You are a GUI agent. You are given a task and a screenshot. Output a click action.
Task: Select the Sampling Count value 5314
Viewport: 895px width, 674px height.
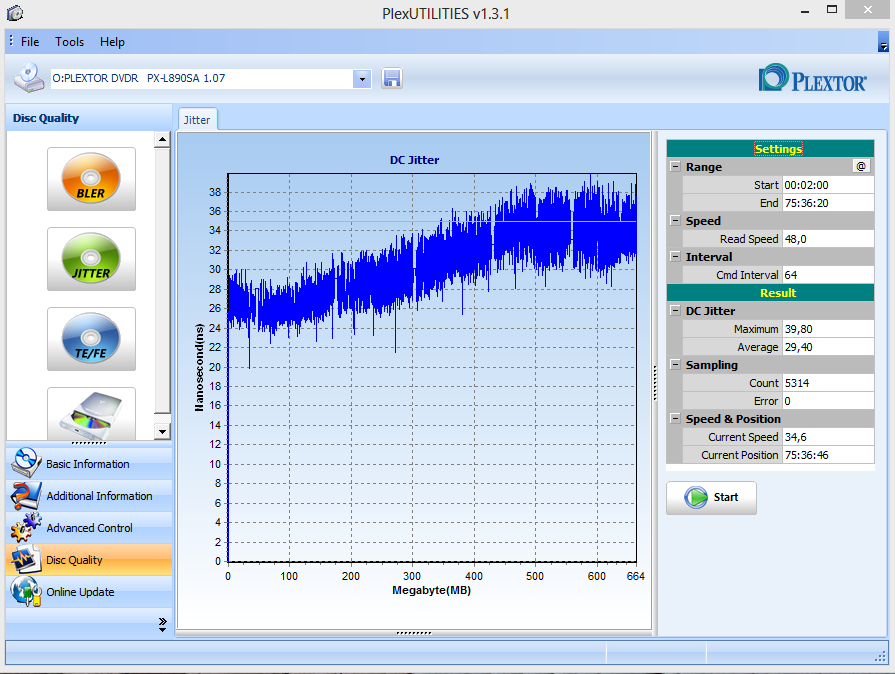click(828, 382)
